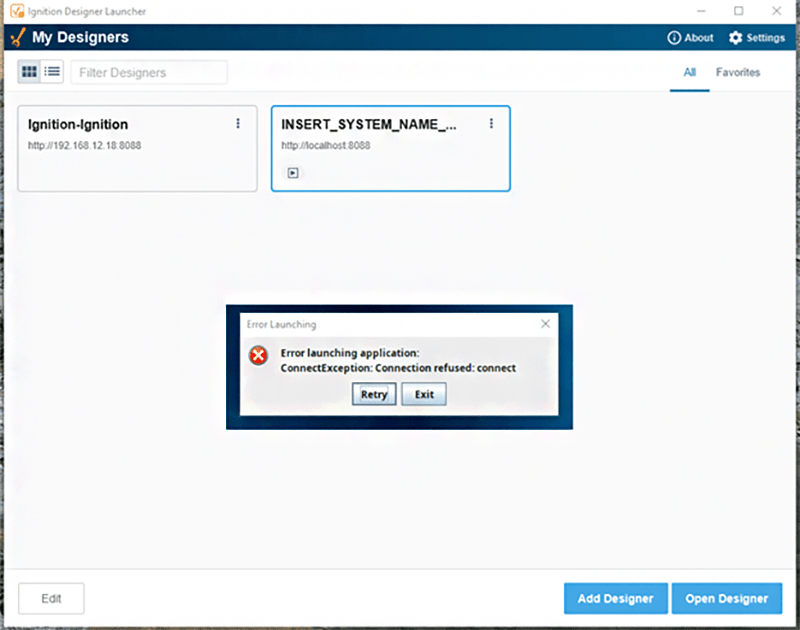Open options menu for Ignition-Ignition card

[238, 123]
